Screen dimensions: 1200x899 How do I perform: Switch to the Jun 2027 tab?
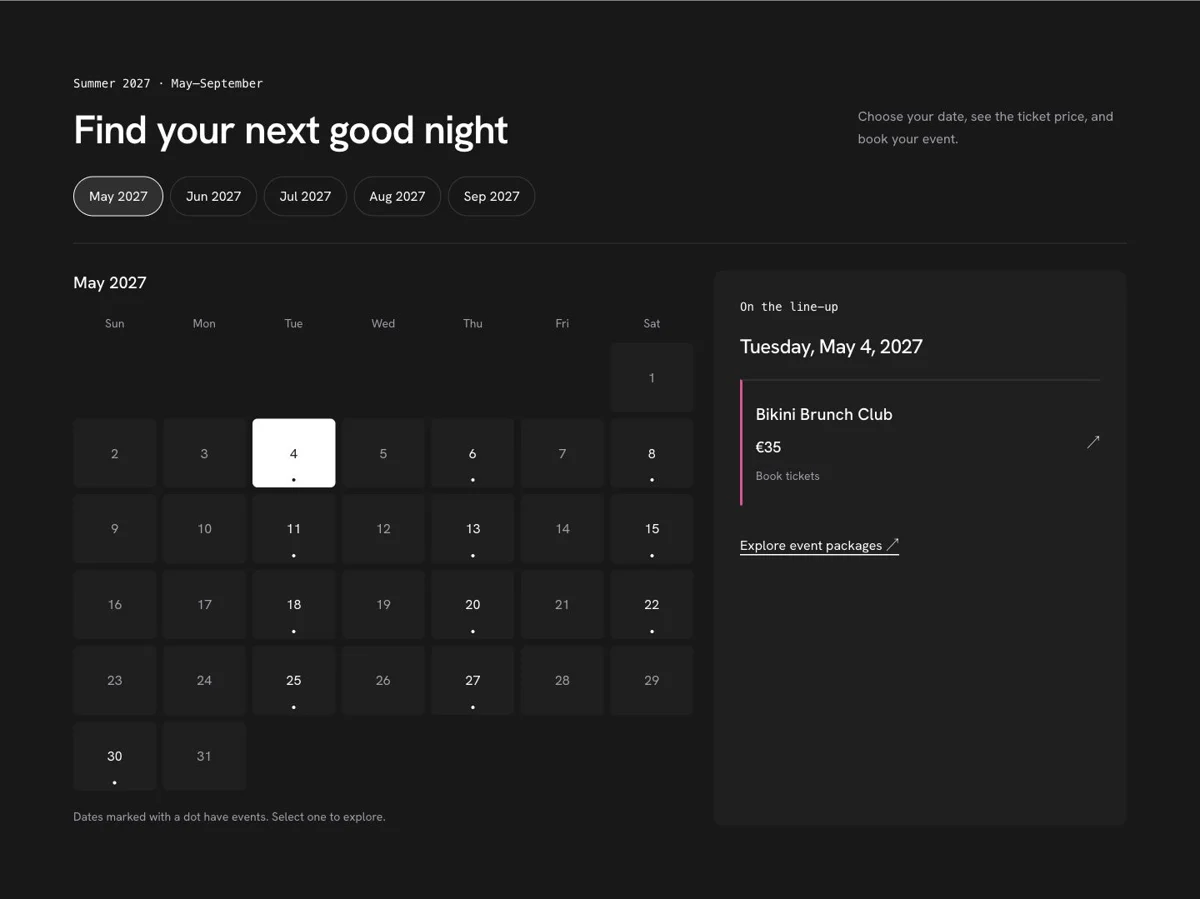pos(213,196)
